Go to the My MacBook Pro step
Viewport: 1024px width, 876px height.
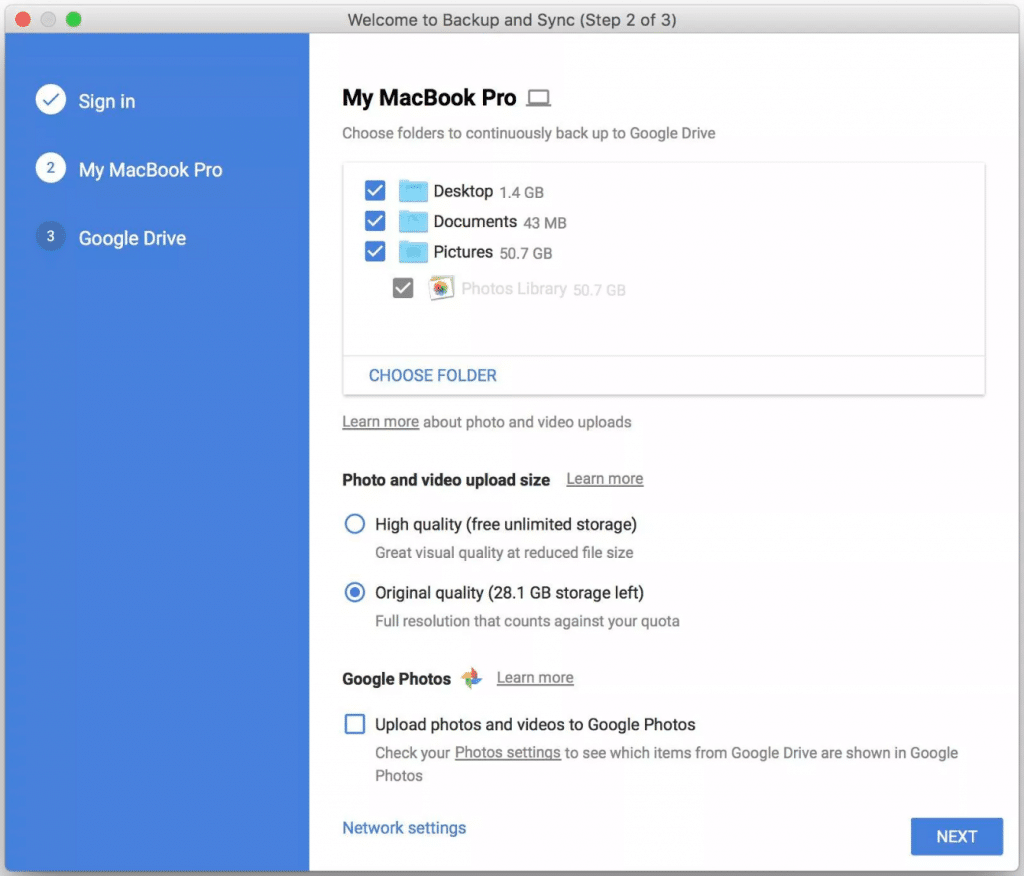(150, 170)
